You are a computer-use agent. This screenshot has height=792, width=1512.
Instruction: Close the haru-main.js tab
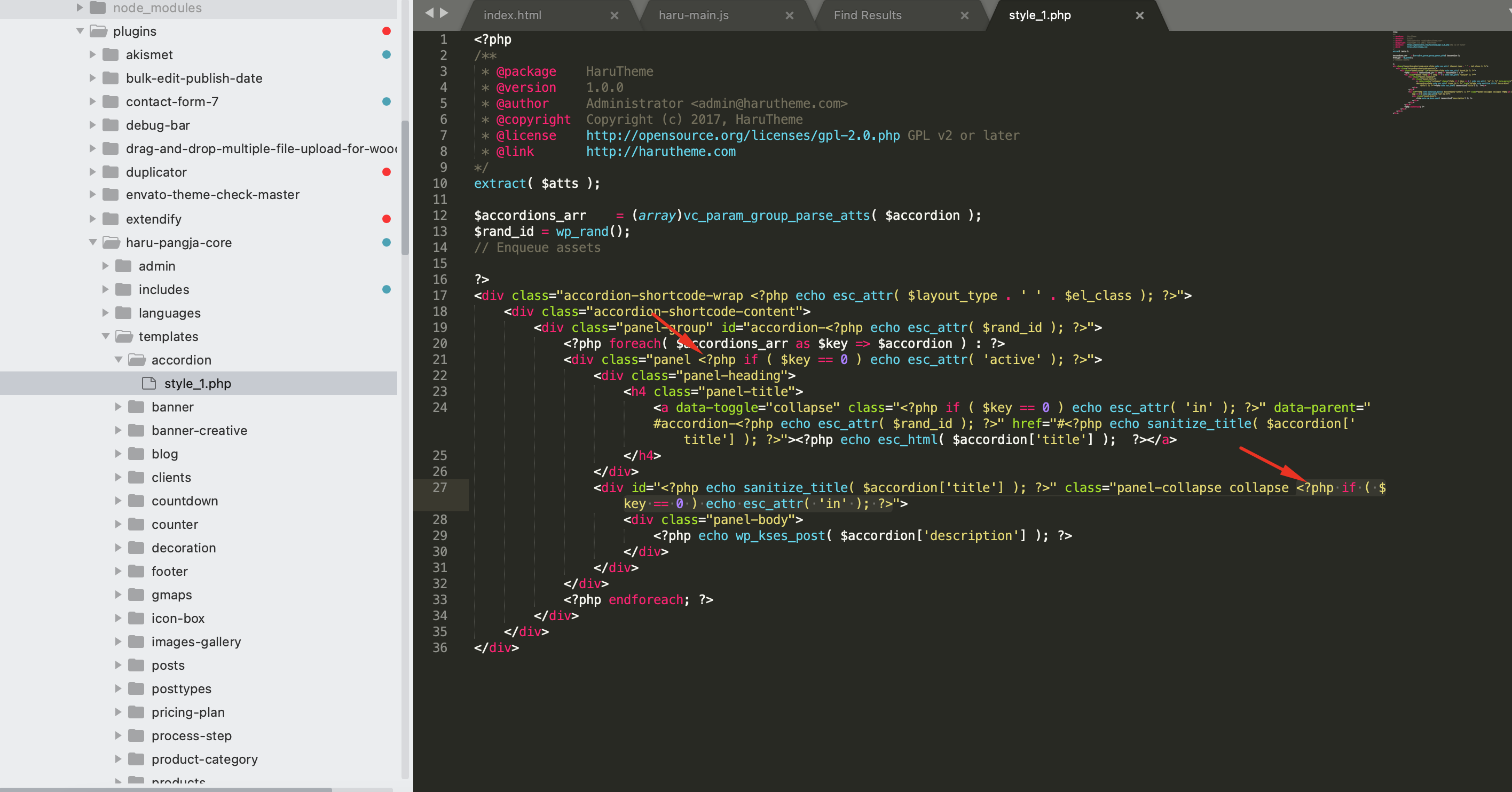(790, 16)
